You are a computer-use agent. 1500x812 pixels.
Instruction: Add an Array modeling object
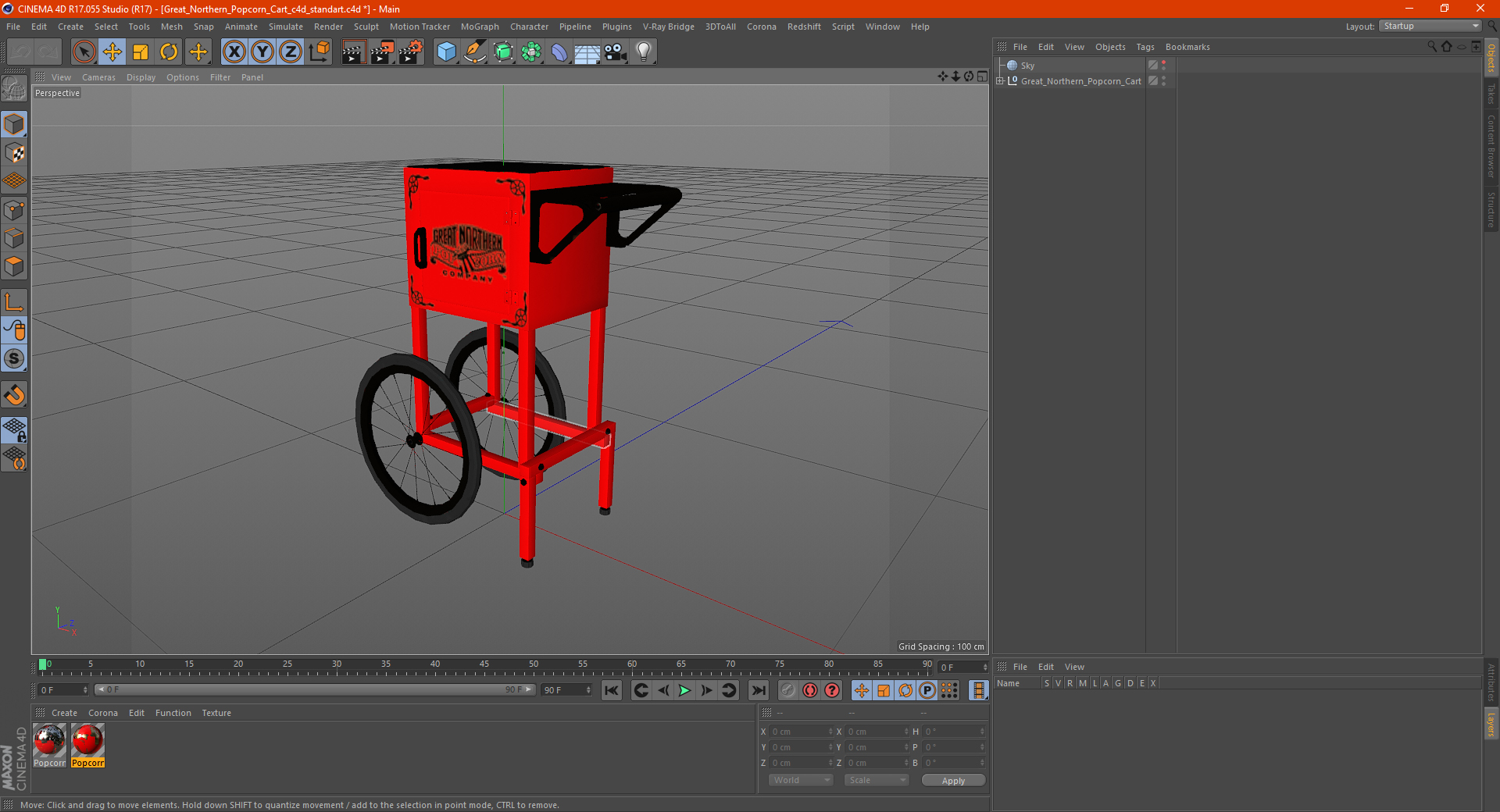(x=531, y=52)
